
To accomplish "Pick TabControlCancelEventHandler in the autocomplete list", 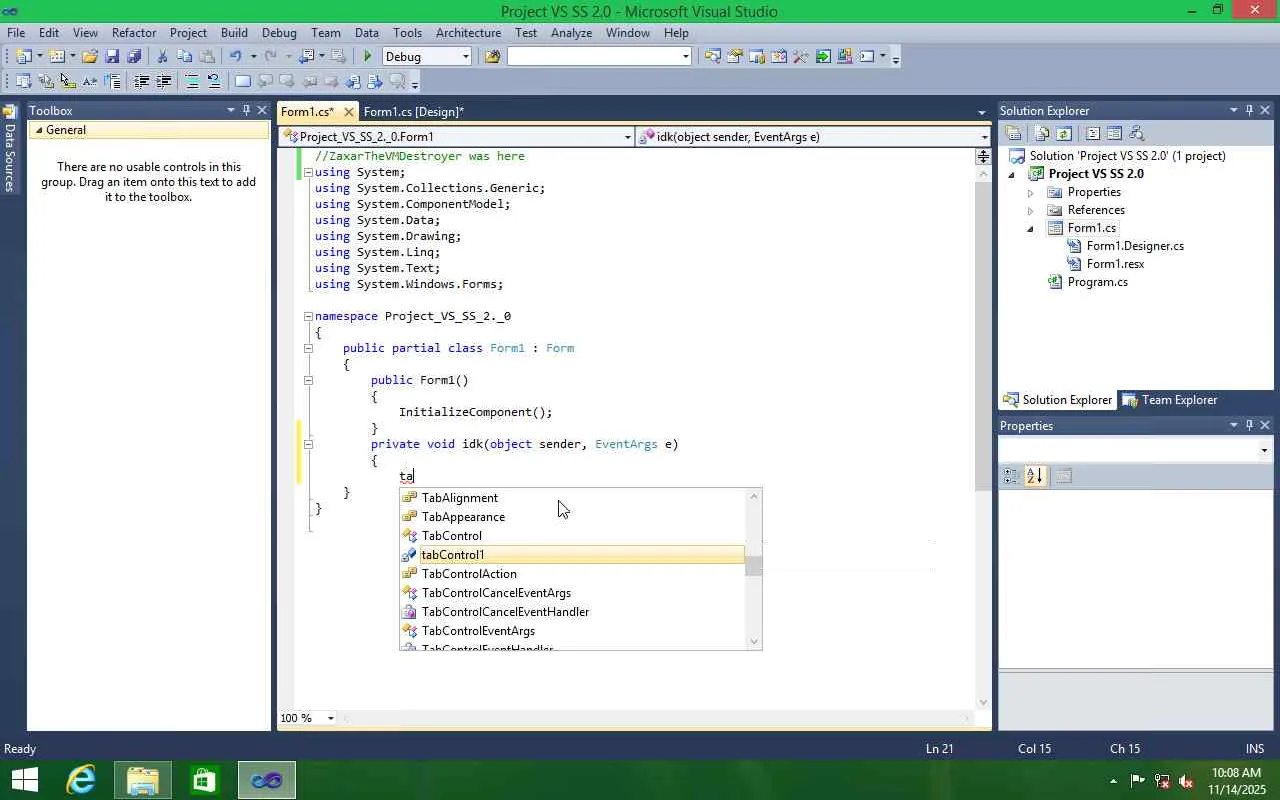I will point(572,612).
